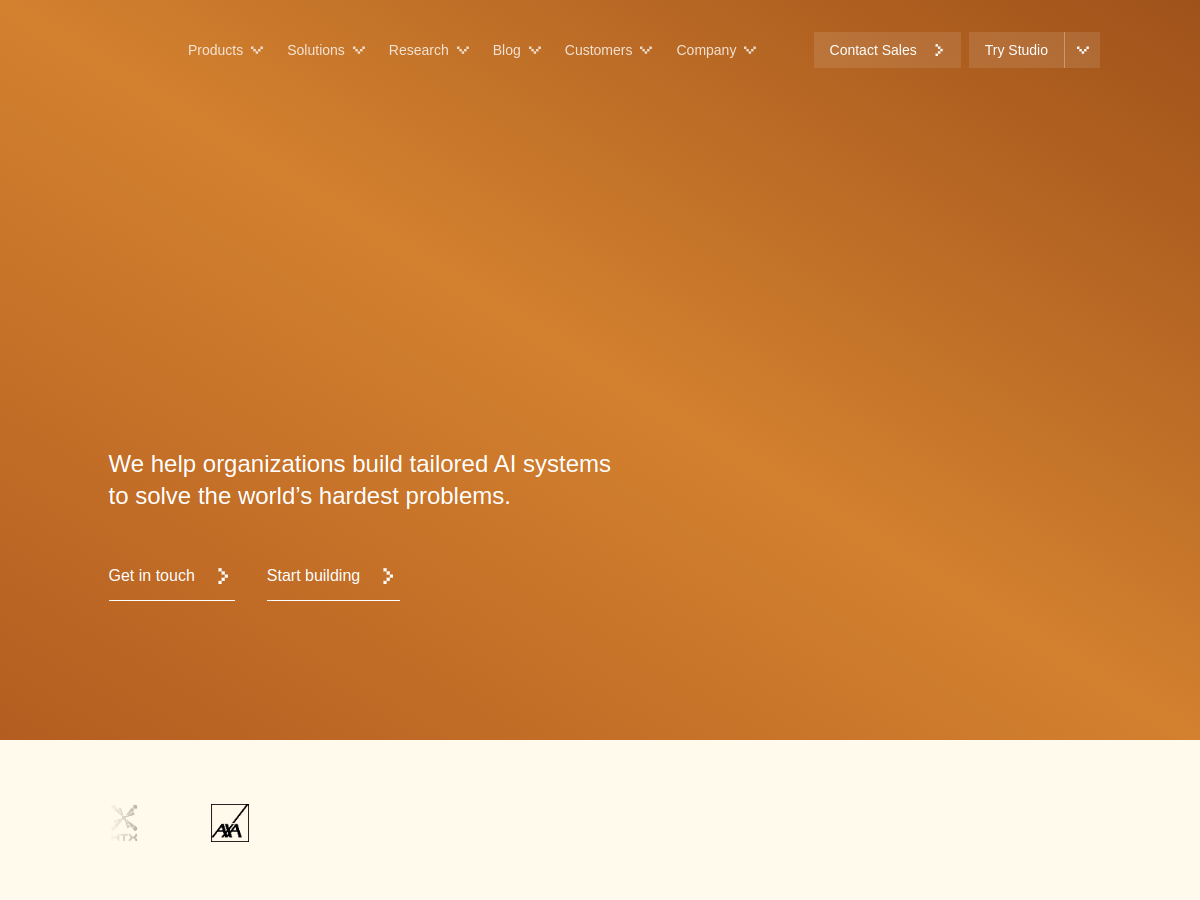Expand the Solutions dropdown chevron
Image resolution: width=1200 pixels, height=900 pixels.
pos(359,50)
